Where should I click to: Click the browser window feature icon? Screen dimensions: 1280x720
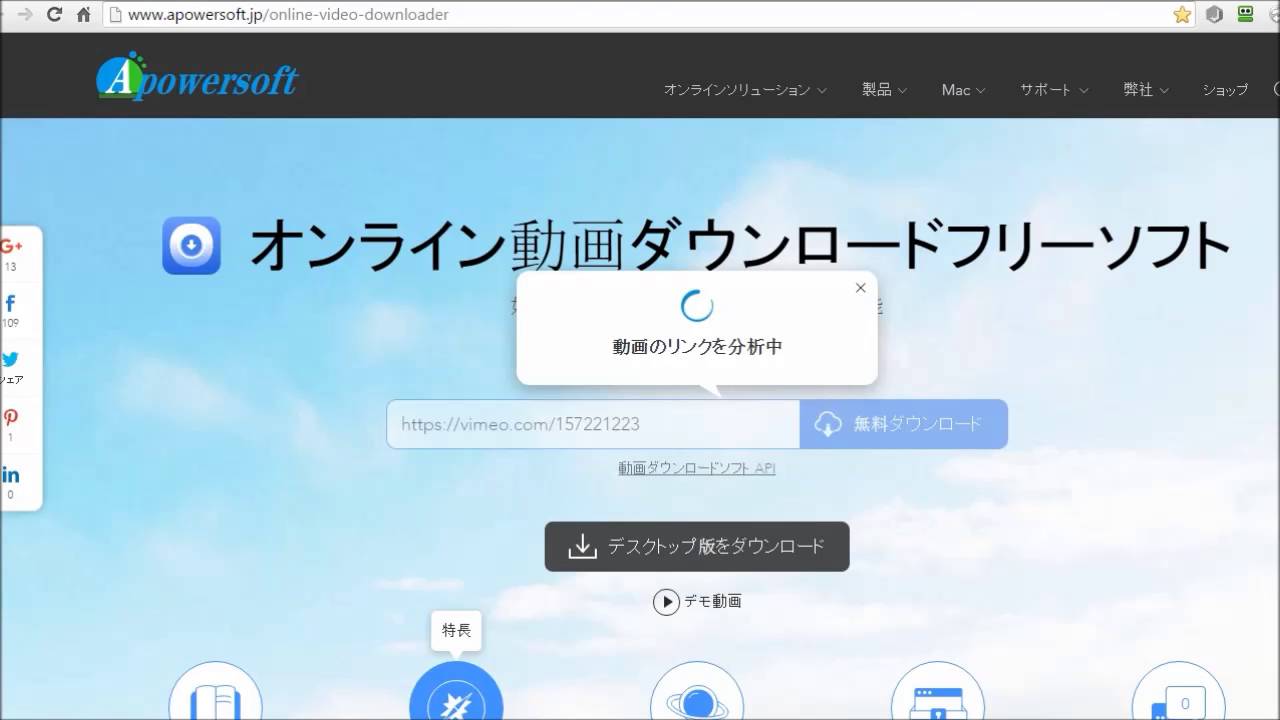[x=938, y=691]
